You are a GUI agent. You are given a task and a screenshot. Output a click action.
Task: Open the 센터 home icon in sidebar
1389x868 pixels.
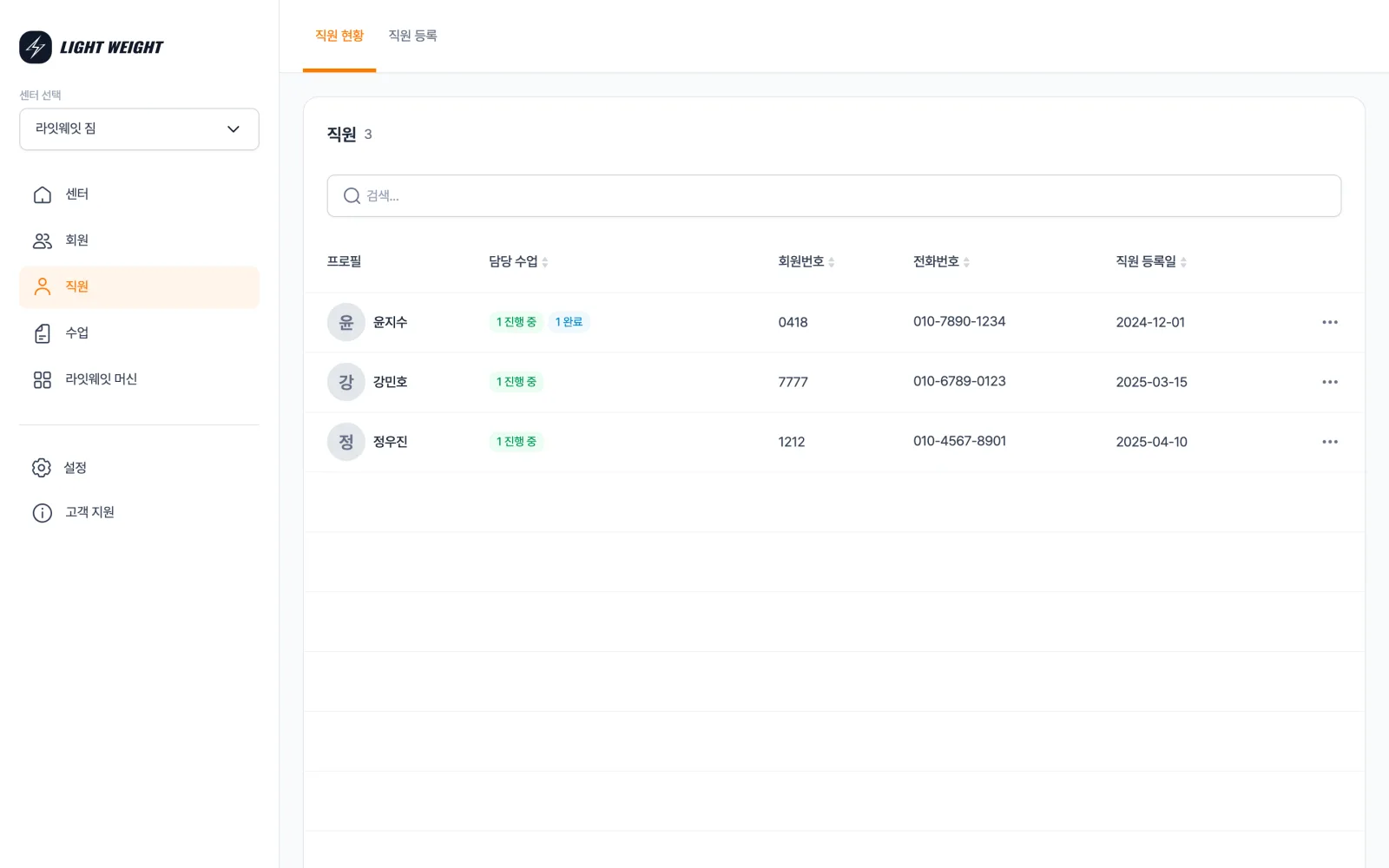point(43,194)
